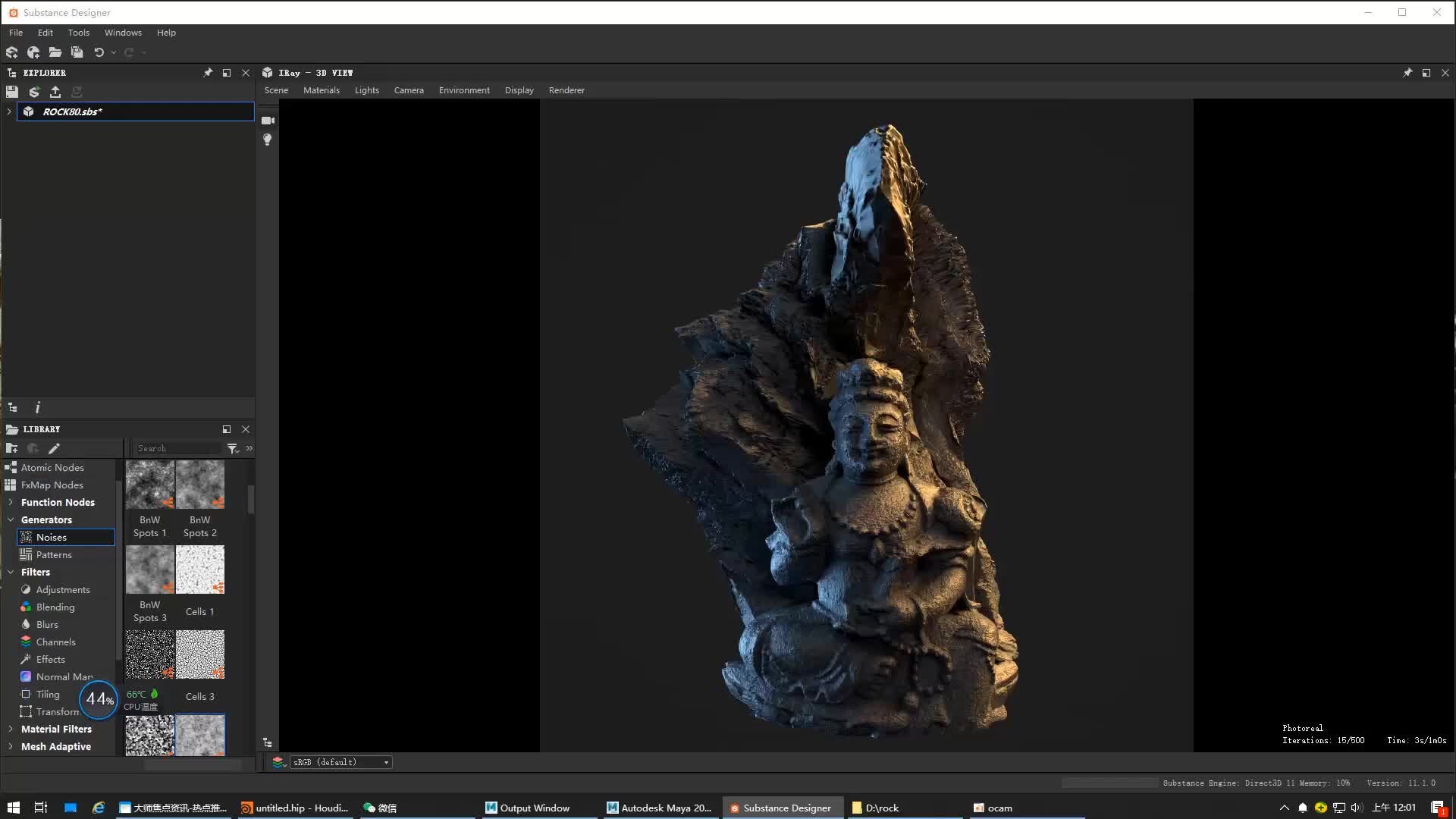Switch to Substance Designer in taskbar
The width and height of the screenshot is (1456, 819).
pos(783,807)
